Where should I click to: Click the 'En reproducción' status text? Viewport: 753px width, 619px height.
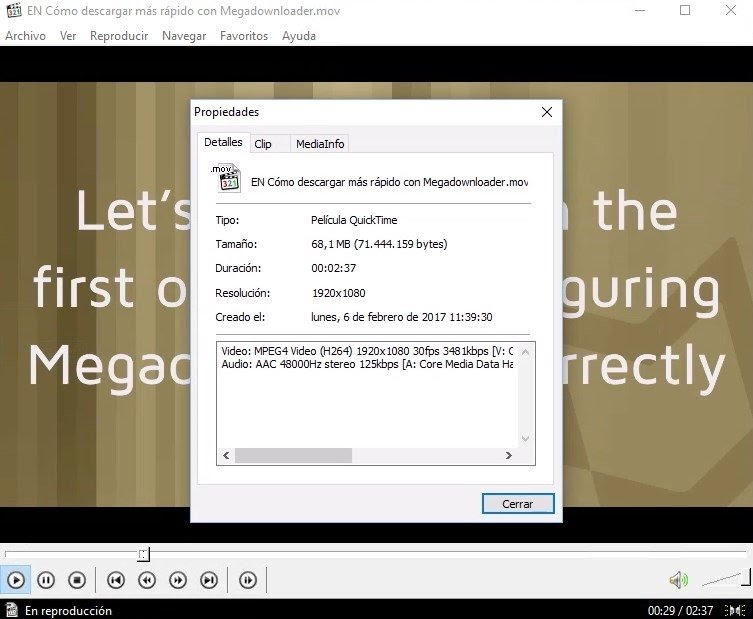[x=68, y=611]
